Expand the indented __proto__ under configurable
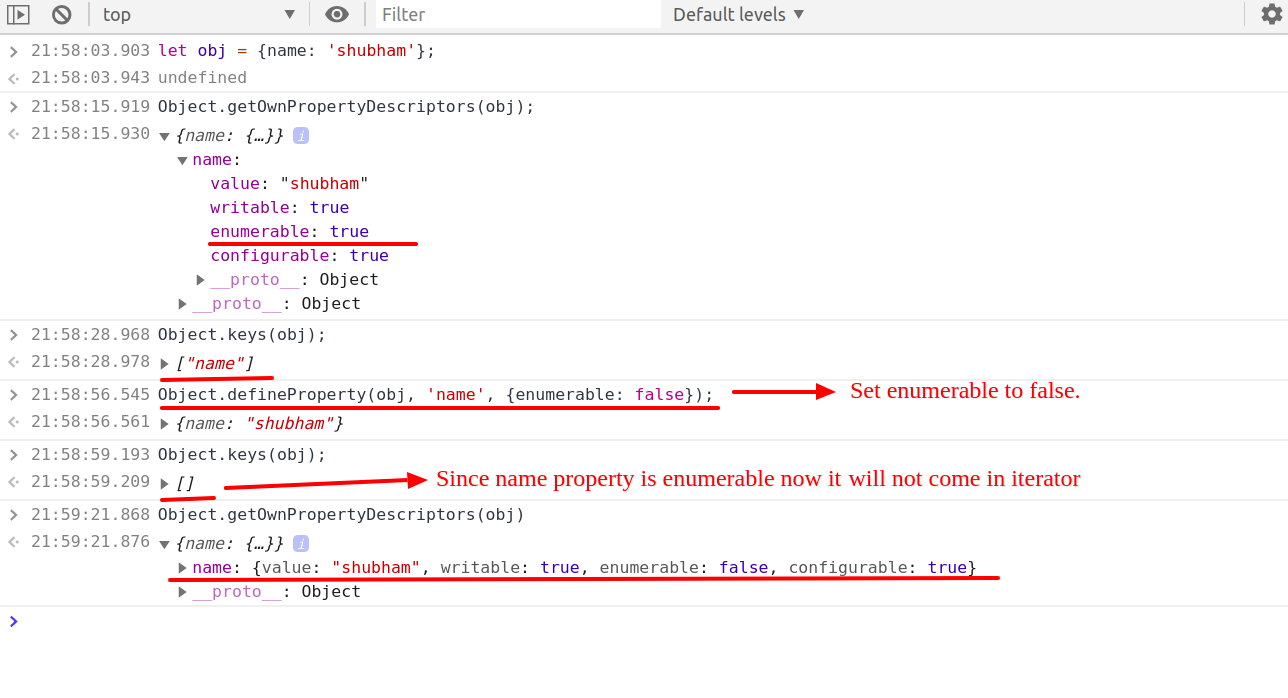The height and width of the screenshot is (698, 1288). pos(201,280)
